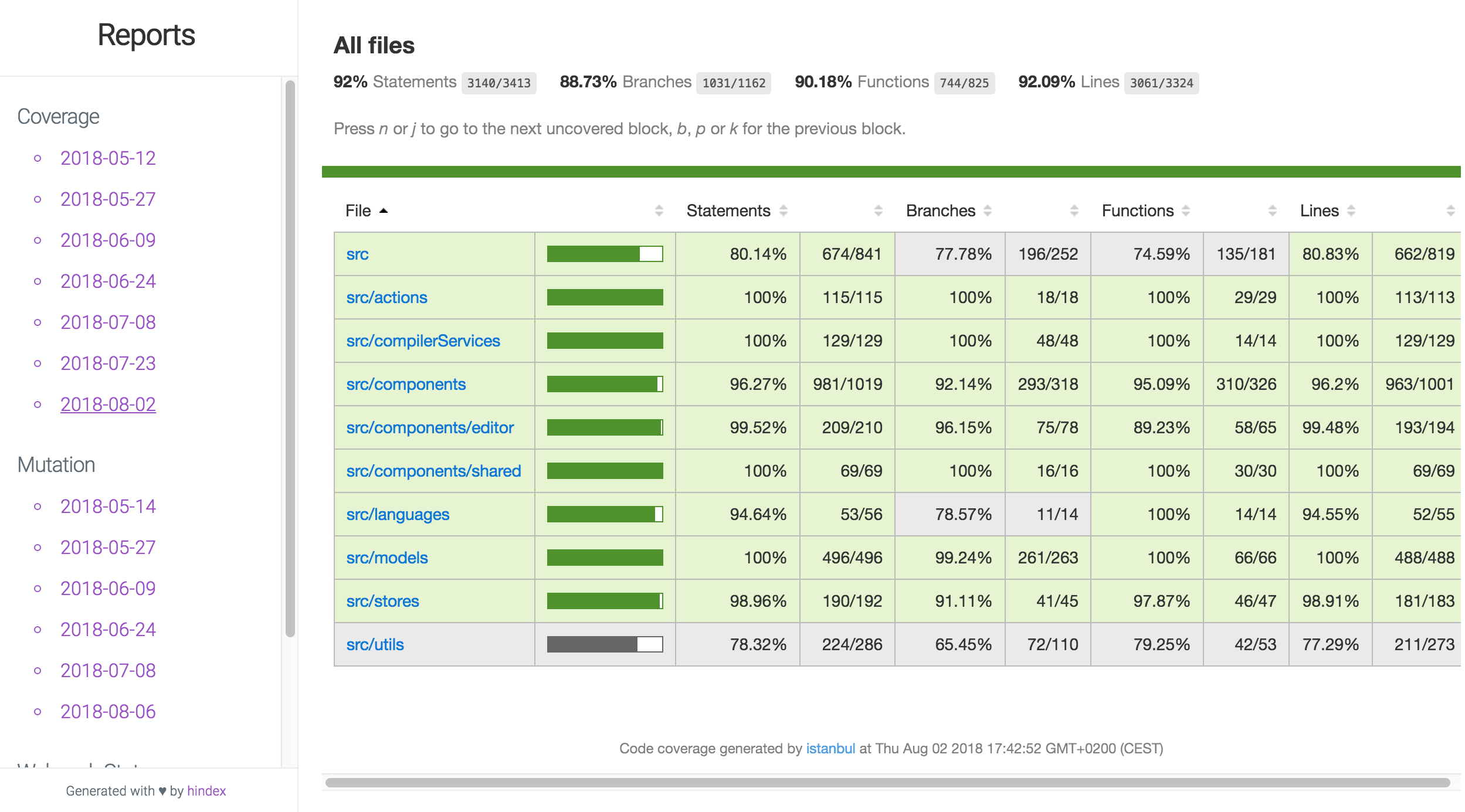Click sort icon right of File column
This screenshot has height=812, width=1465.
659,210
